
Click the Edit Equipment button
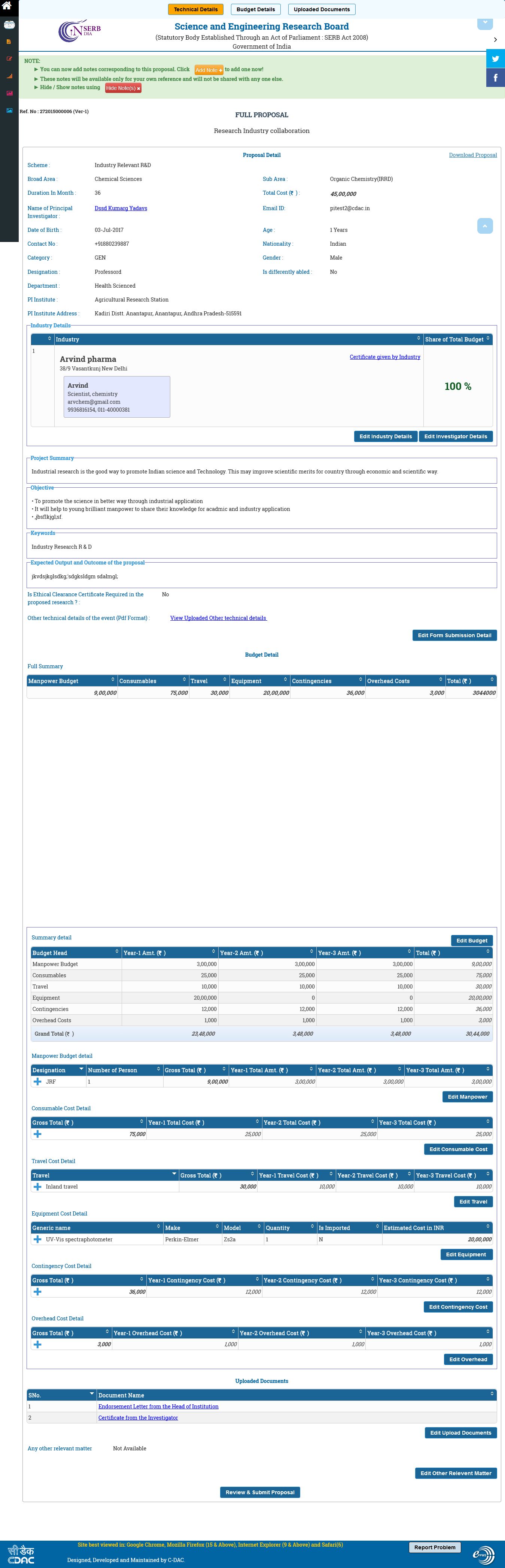(x=466, y=1254)
